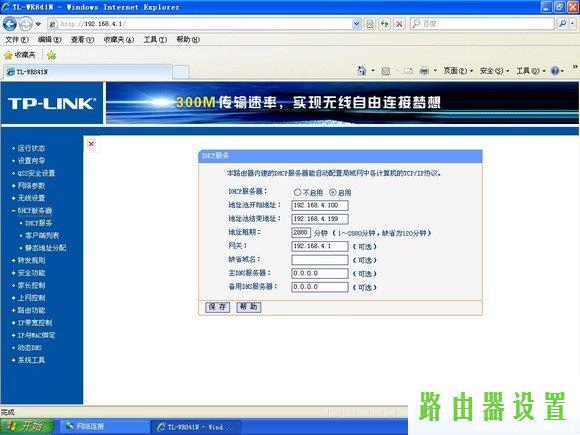Select the DHCP服务 submenu item
Viewport: 580px width, 435px height.
(x=38, y=223)
